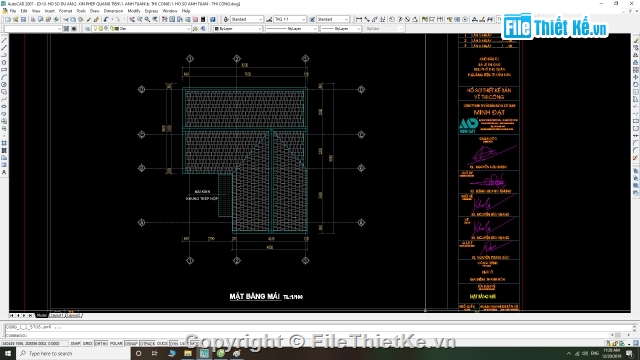Open the layer list dropdown
The height and width of the screenshot is (360, 640).
click(x=142, y=29)
